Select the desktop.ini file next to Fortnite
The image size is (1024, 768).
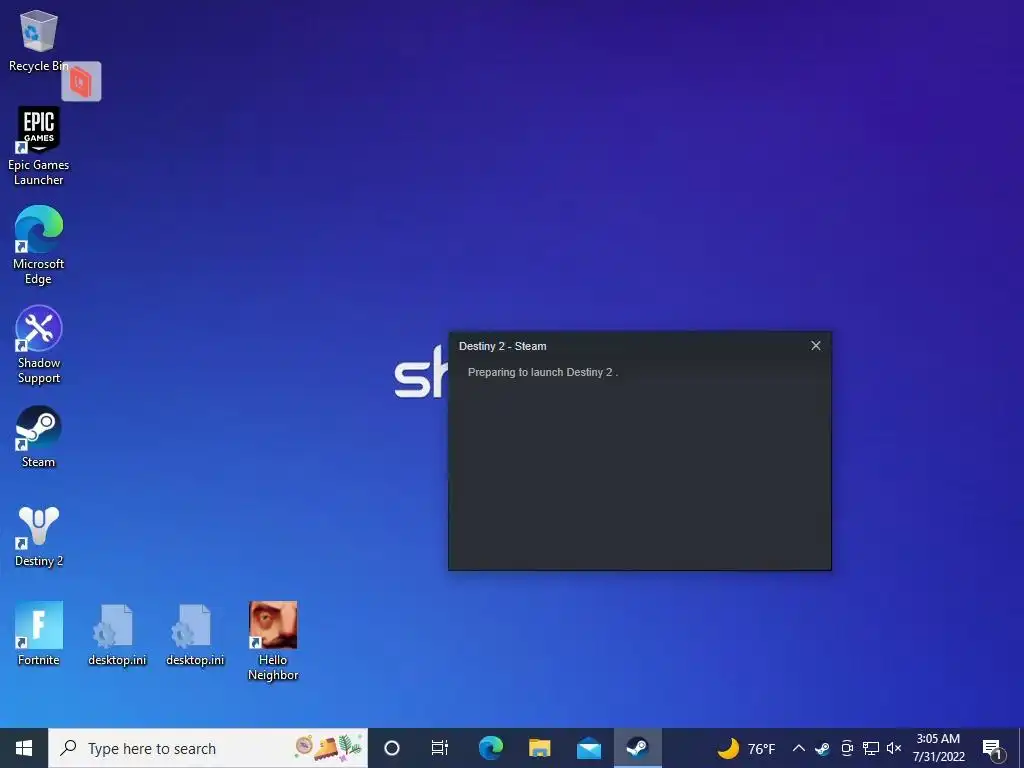point(117,635)
